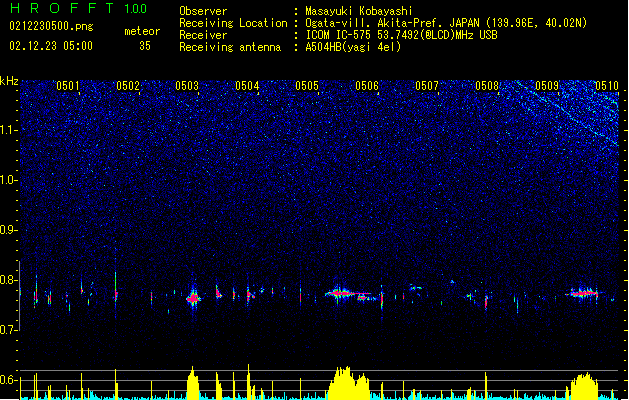Click the 0.8 kHz axis label
629x400 pixels.
pyautogui.click(x=9, y=280)
